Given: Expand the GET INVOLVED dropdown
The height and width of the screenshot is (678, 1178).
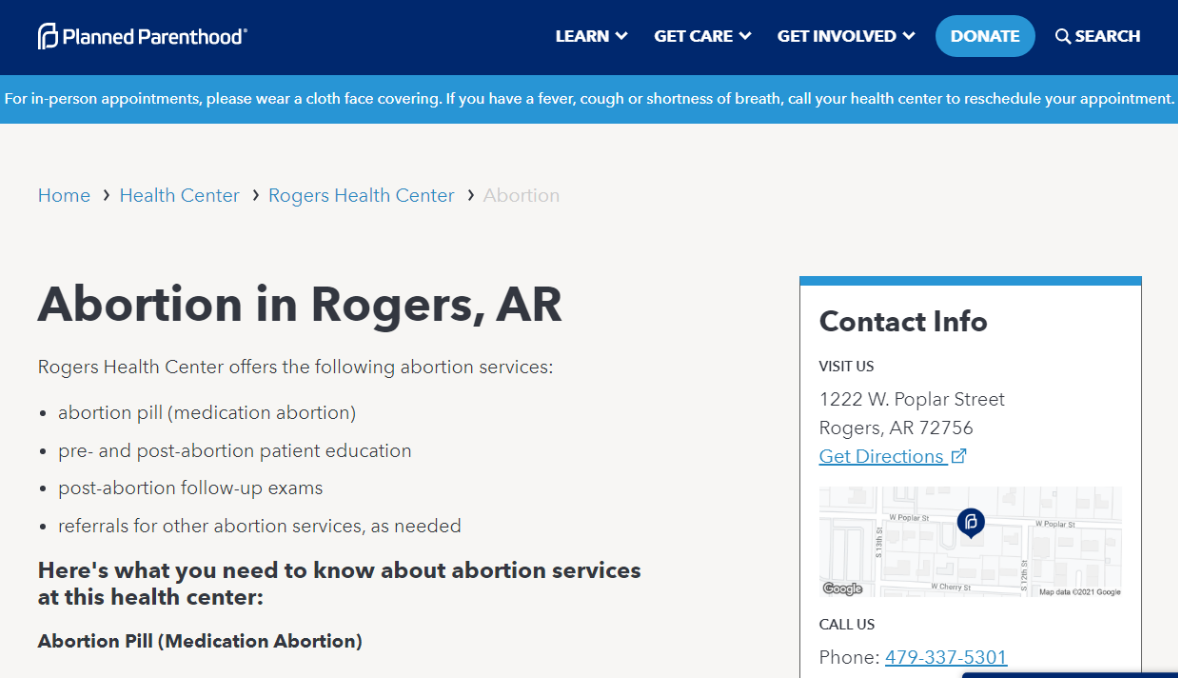Looking at the screenshot, I should (845, 35).
